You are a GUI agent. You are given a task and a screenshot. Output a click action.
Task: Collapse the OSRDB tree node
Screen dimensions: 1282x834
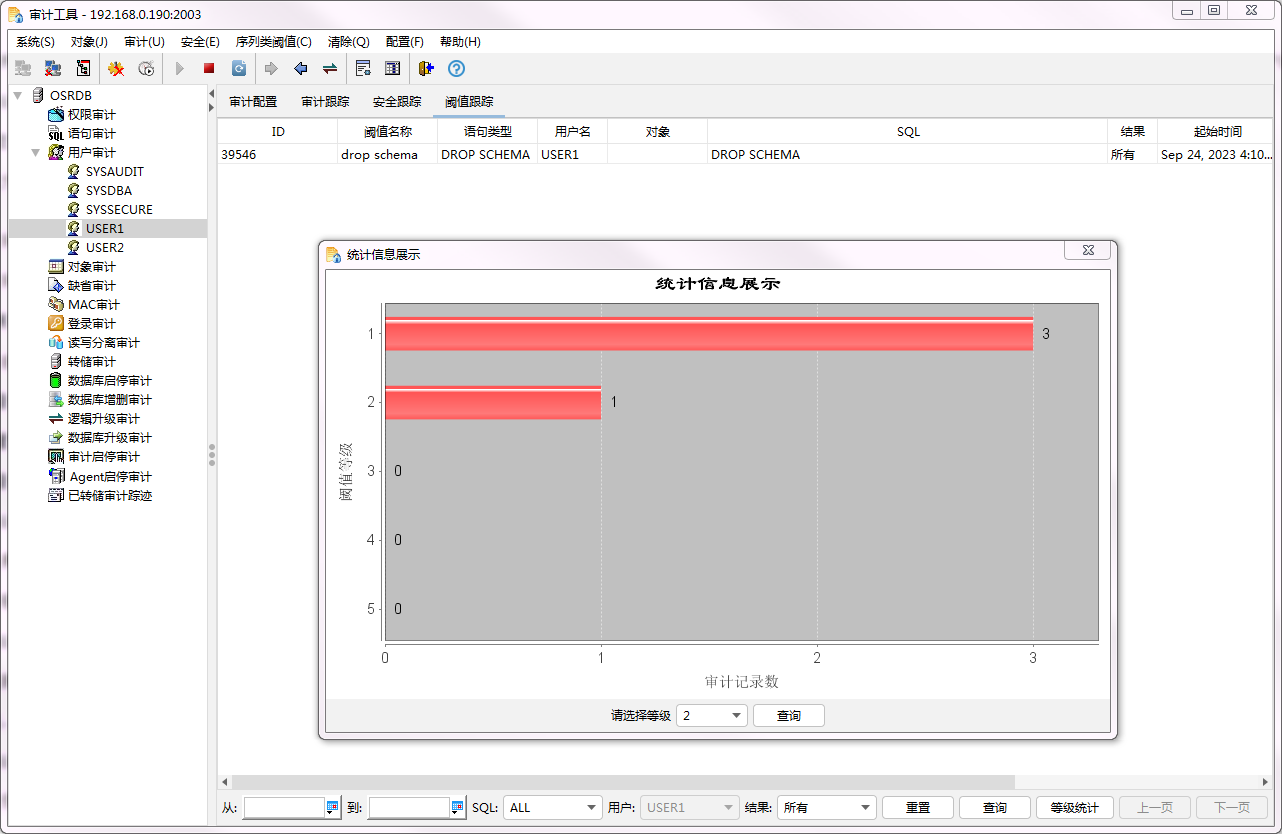pos(18,96)
